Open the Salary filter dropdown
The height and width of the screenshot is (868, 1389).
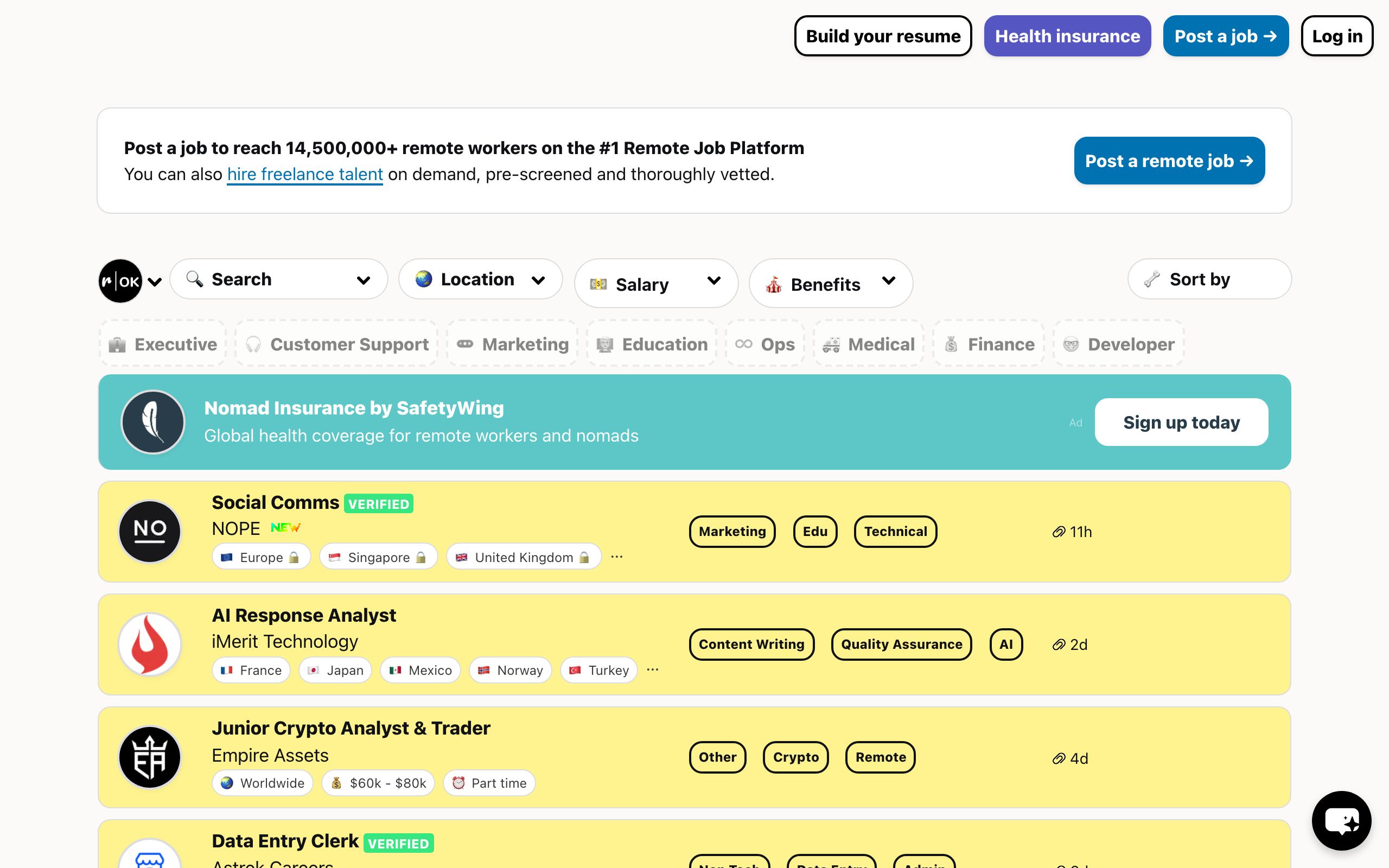coord(656,283)
